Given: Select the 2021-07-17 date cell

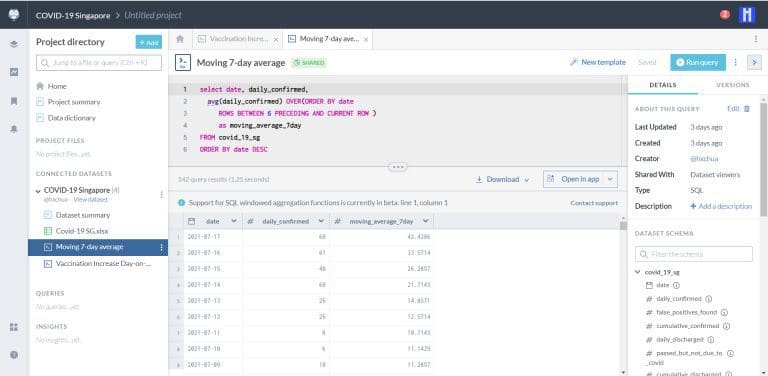Looking at the screenshot, I should click(x=213, y=237).
